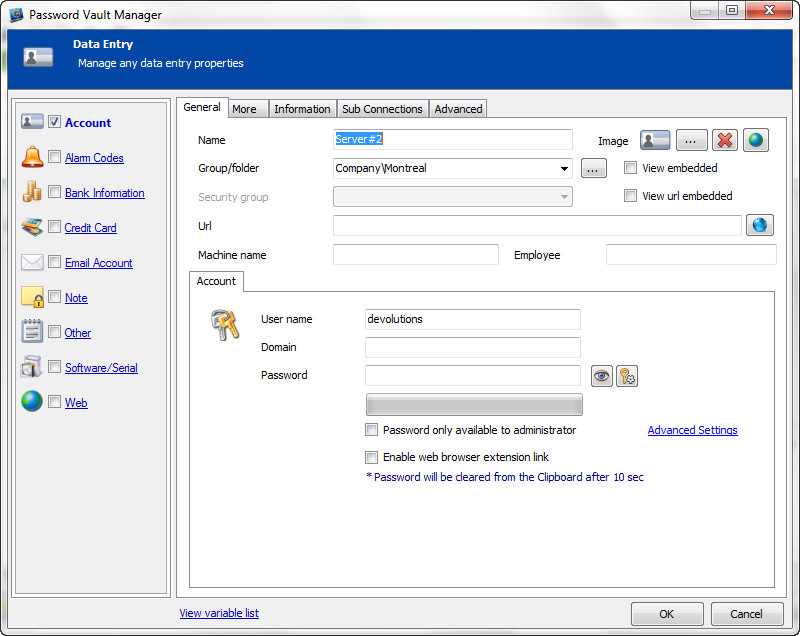Enable web browser extension link checkbox

coord(371,457)
